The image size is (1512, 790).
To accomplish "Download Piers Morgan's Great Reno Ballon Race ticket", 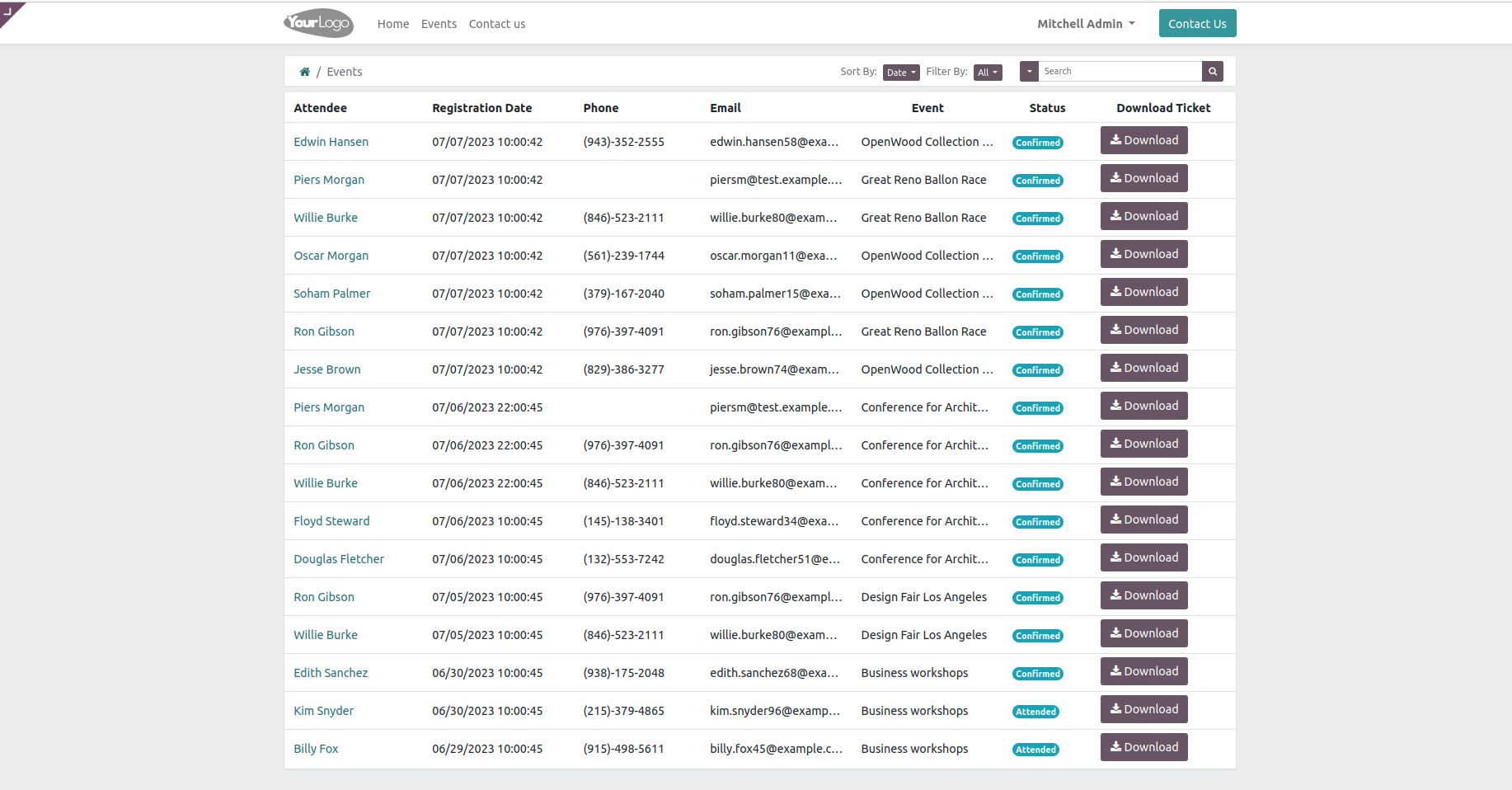I will point(1143,178).
